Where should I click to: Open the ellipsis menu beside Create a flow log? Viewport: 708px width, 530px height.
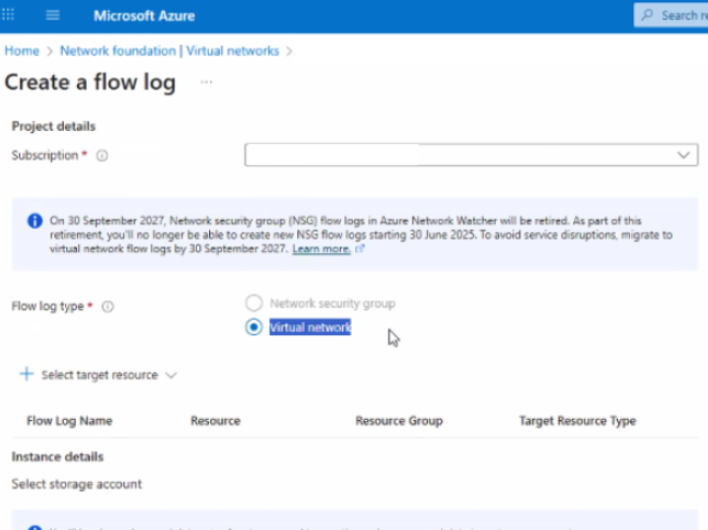pyautogui.click(x=206, y=83)
